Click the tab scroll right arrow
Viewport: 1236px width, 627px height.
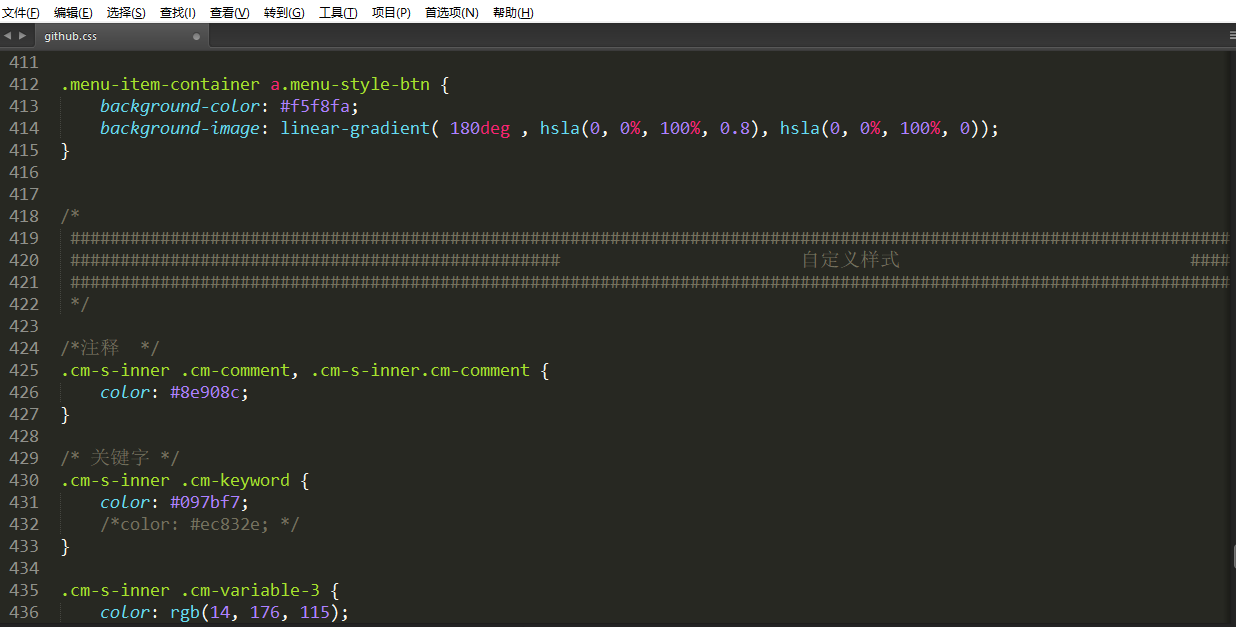[23, 36]
